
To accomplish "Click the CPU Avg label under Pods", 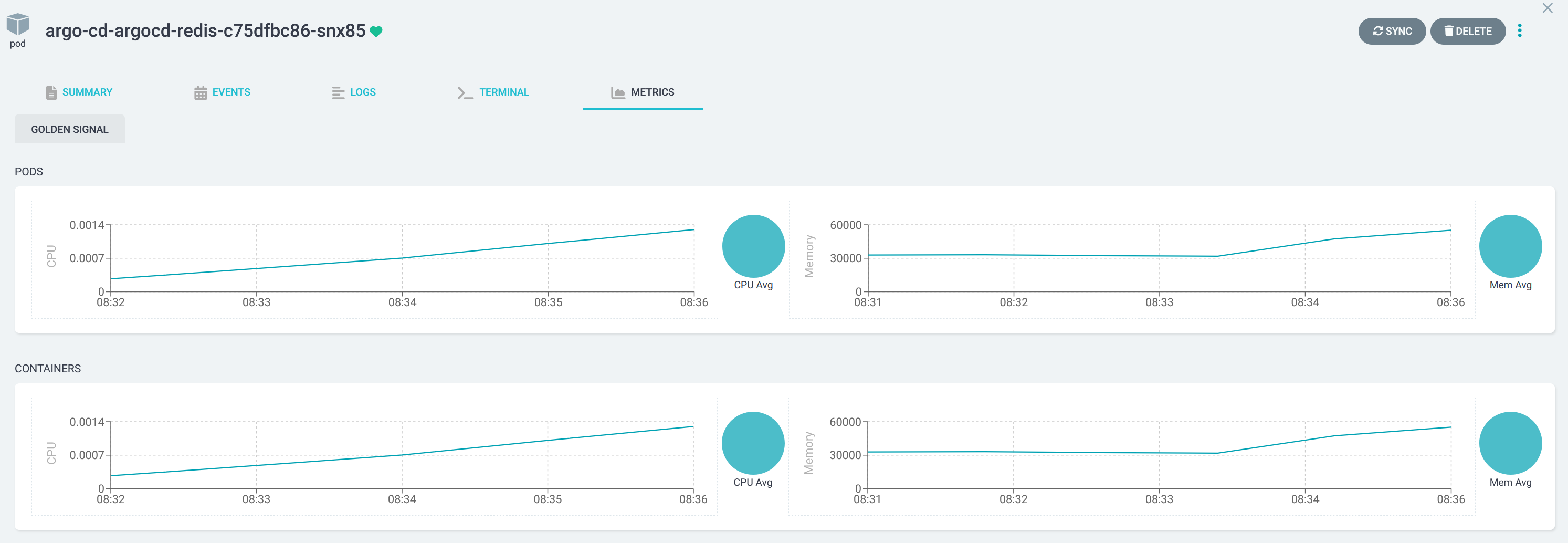I will point(754,285).
